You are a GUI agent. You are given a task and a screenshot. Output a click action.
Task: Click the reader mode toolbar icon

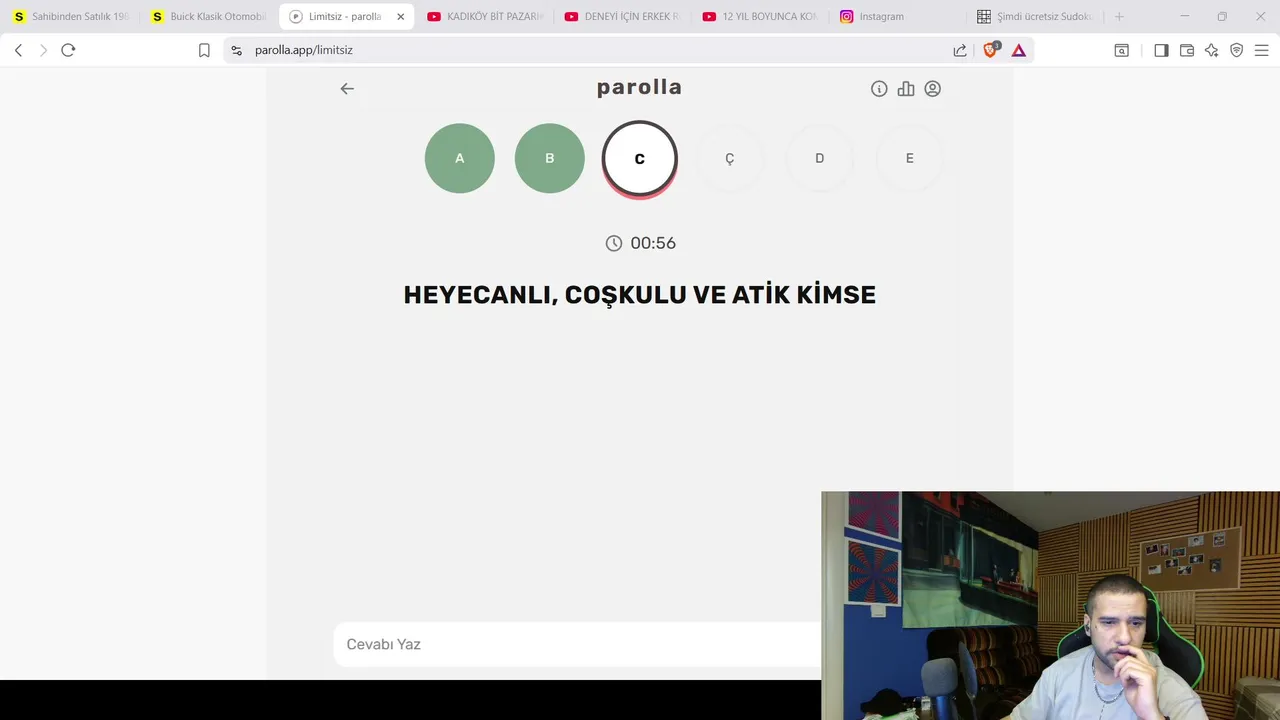(1122, 50)
